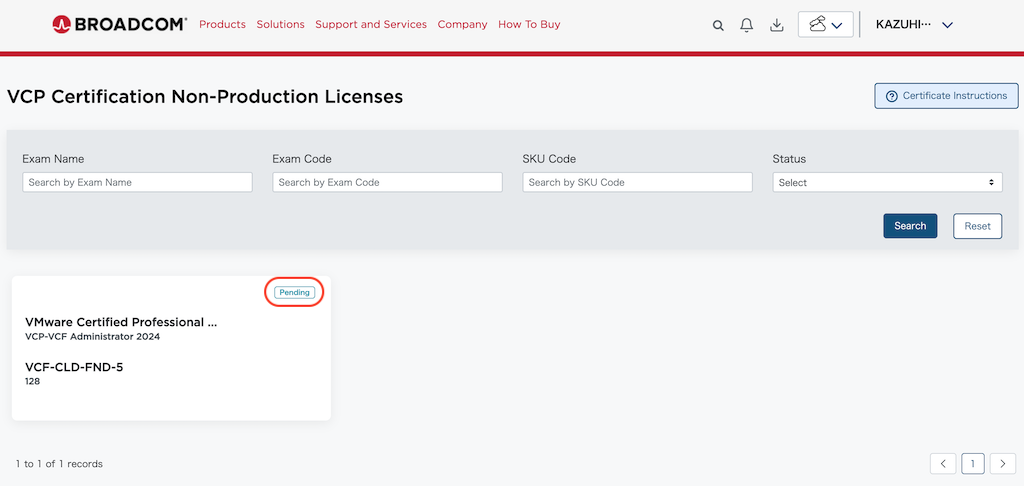This screenshot has height=486, width=1024.
Task: Focus the SKU Code search field
Action: [637, 182]
